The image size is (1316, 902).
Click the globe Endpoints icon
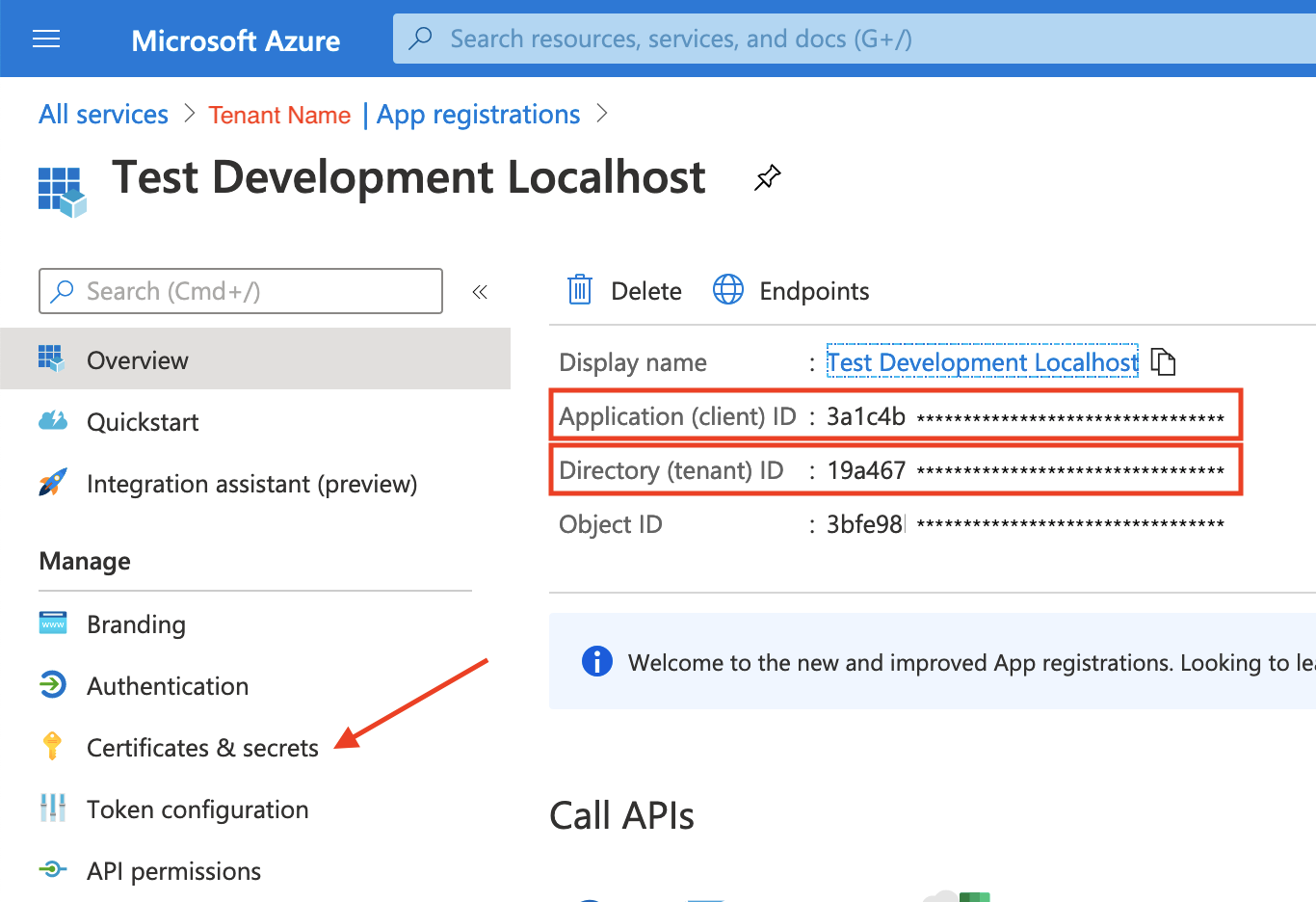coord(728,289)
